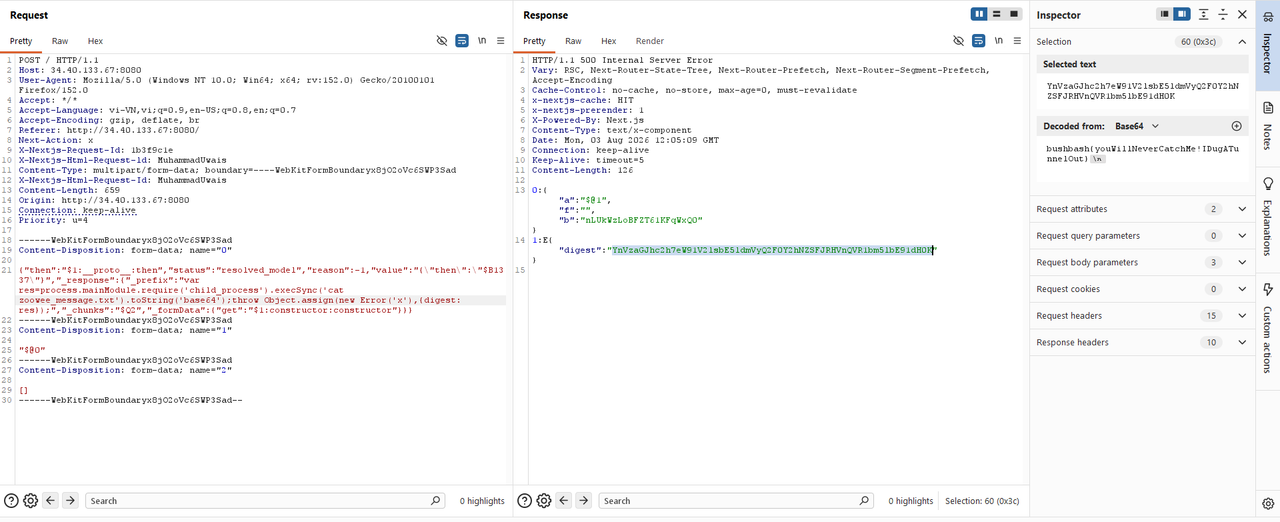Switch Request view to Raw tab

(x=60, y=41)
